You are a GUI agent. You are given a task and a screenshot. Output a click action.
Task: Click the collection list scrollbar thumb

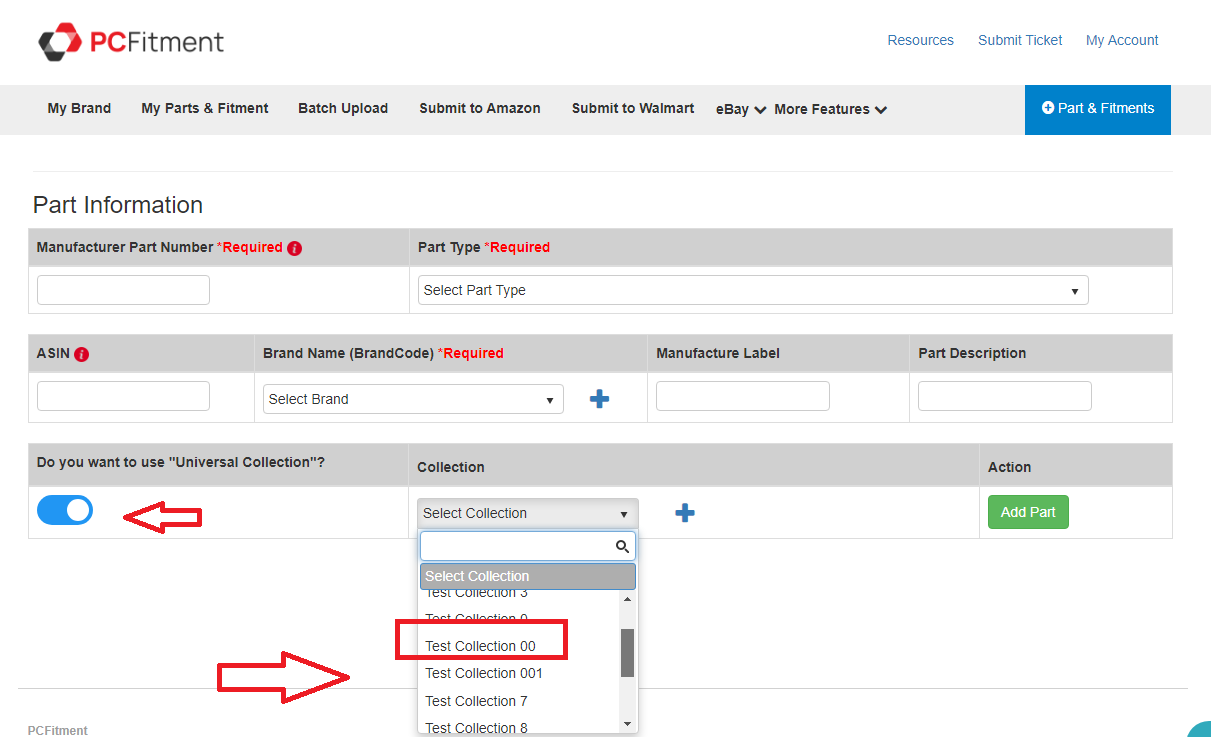pos(628,652)
